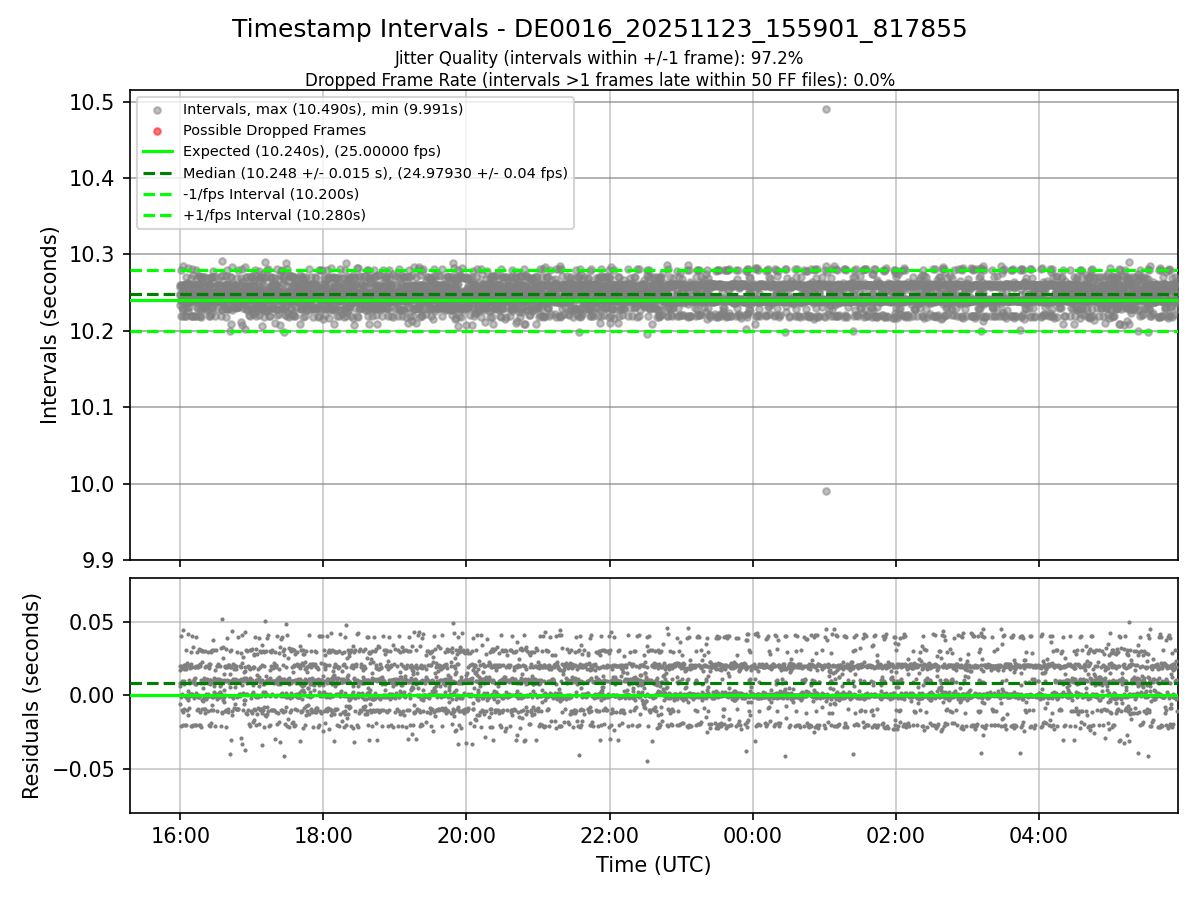Click the 04:00 x-axis tick label
This screenshot has width=1200, height=900.
[1038, 835]
